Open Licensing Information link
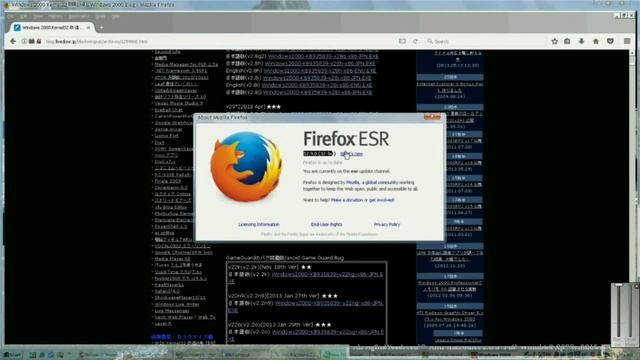 point(259,224)
